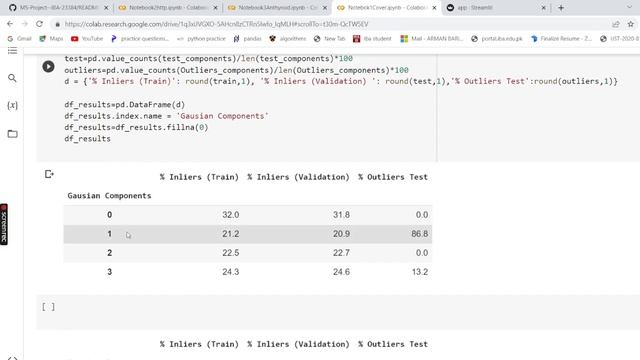Open the Finalize Resume bookmark
This screenshot has width=640, height=360.
[562, 39]
